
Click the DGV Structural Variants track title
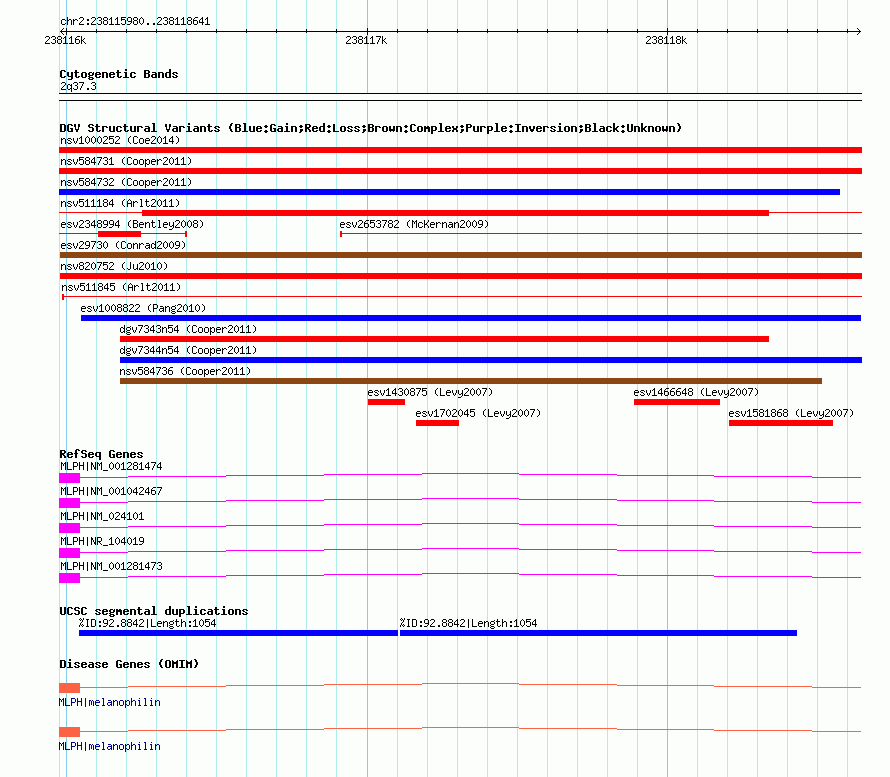(x=371, y=128)
